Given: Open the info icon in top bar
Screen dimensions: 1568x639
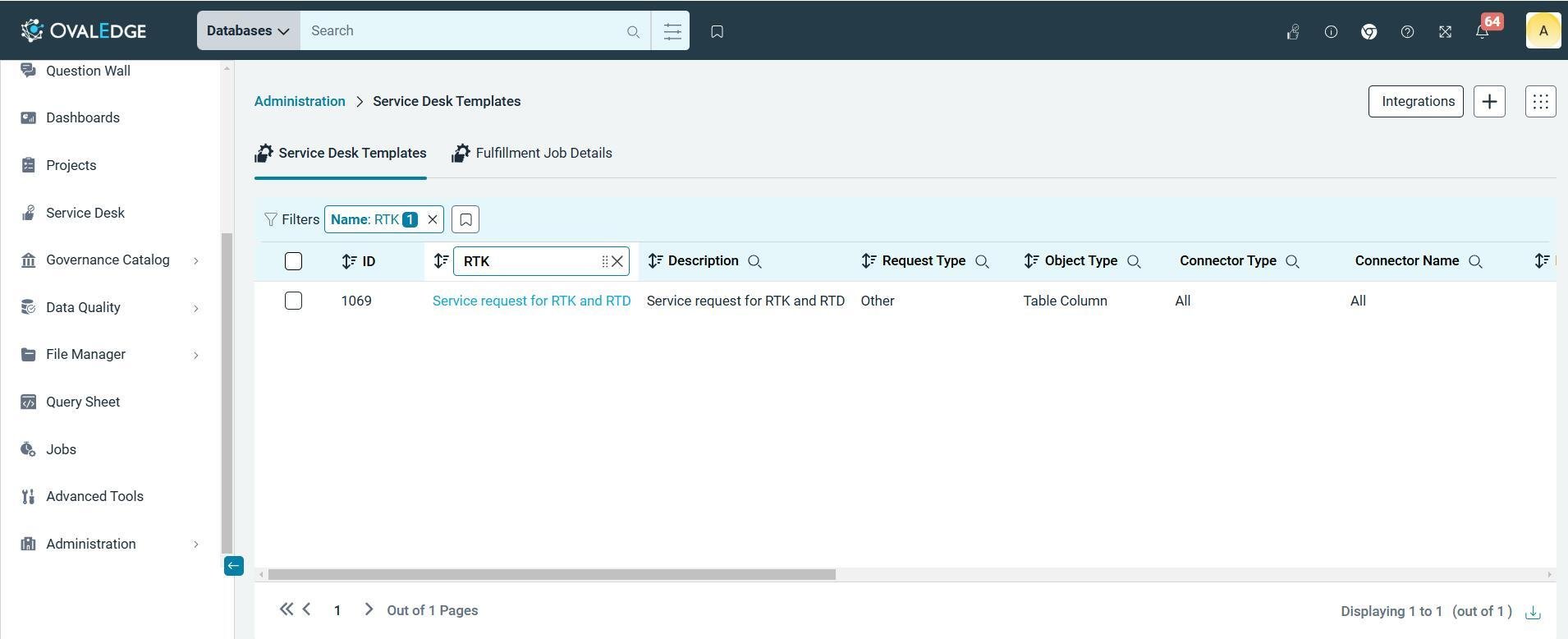Looking at the screenshot, I should coord(1331,32).
